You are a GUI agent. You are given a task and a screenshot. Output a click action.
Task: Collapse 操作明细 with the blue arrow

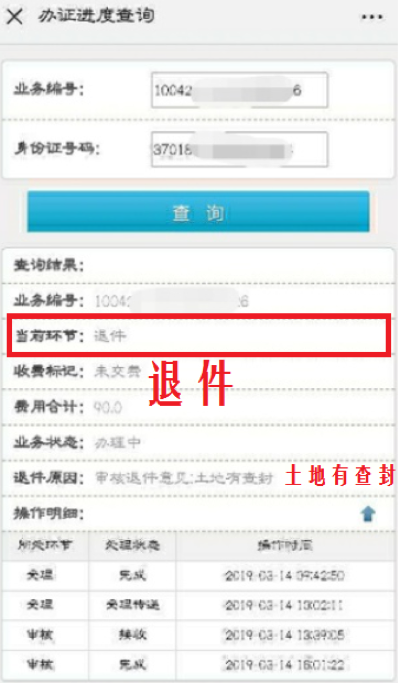(x=368, y=514)
